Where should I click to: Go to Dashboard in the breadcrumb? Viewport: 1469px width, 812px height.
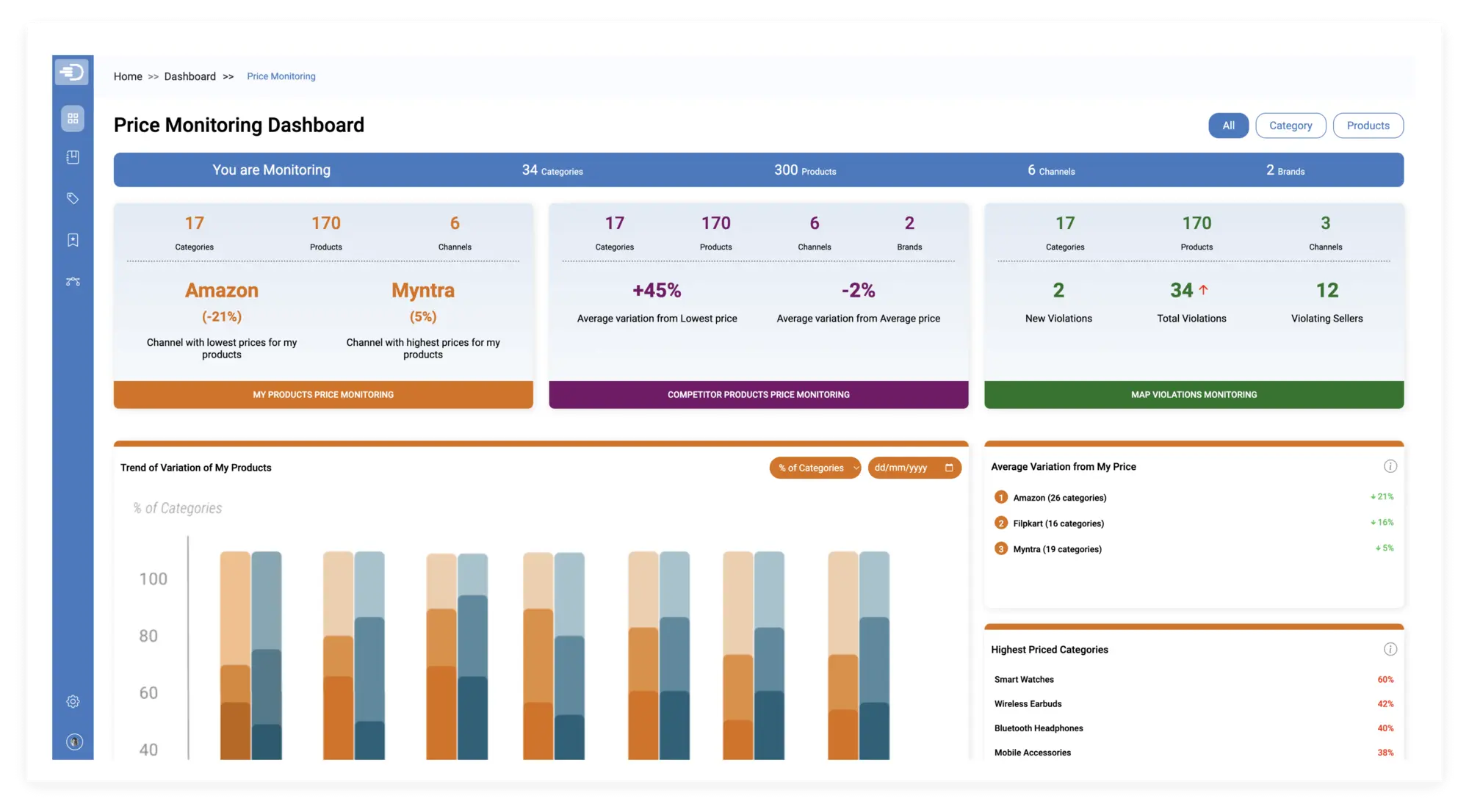[x=190, y=76]
